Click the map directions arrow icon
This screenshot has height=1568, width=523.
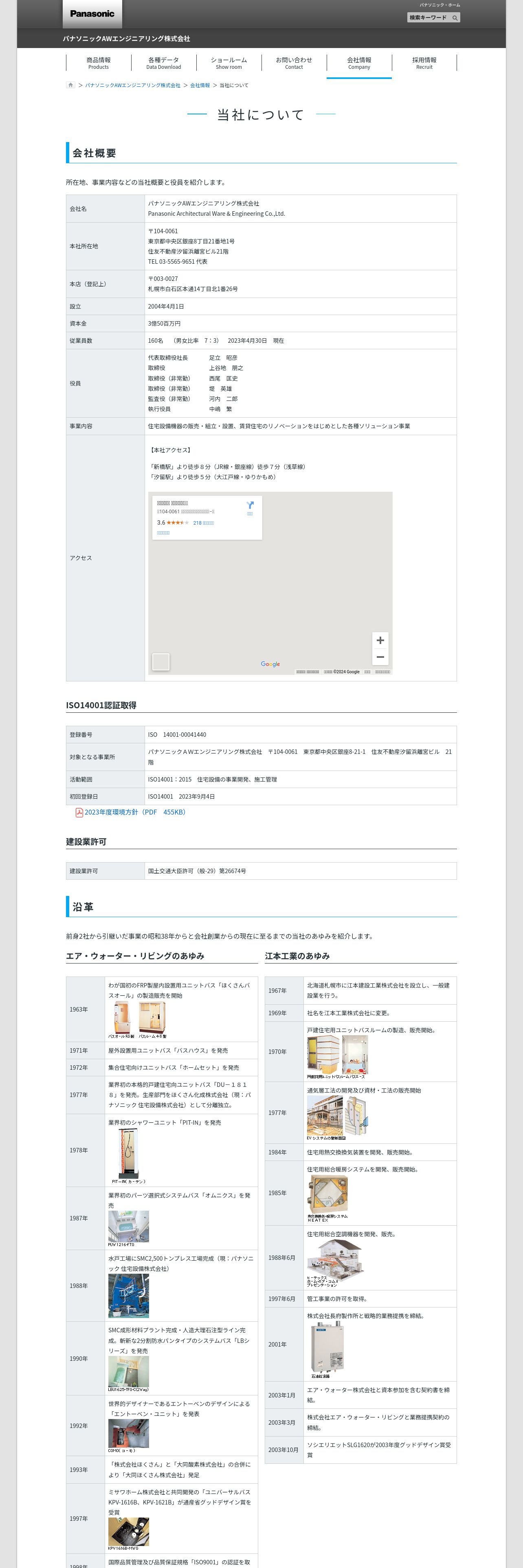click(x=250, y=505)
